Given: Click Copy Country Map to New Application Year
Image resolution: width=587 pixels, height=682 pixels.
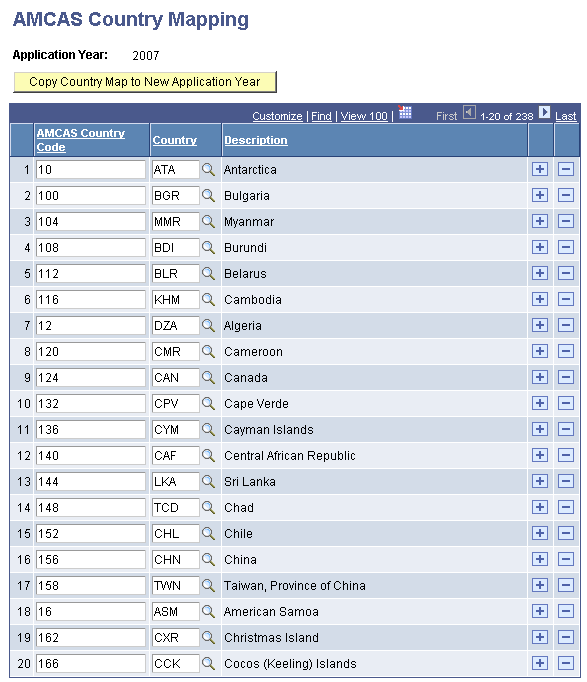Looking at the screenshot, I should pos(145,82).
